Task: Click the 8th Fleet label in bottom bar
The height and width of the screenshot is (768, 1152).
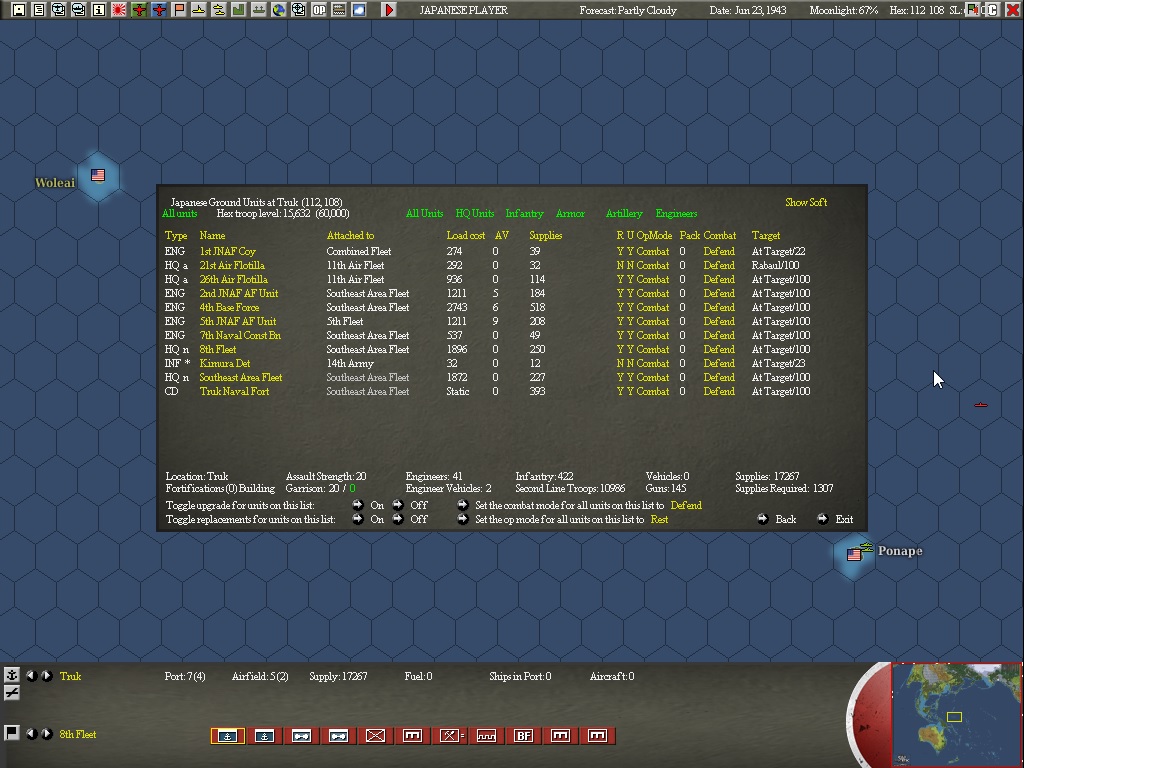Action: pos(78,734)
